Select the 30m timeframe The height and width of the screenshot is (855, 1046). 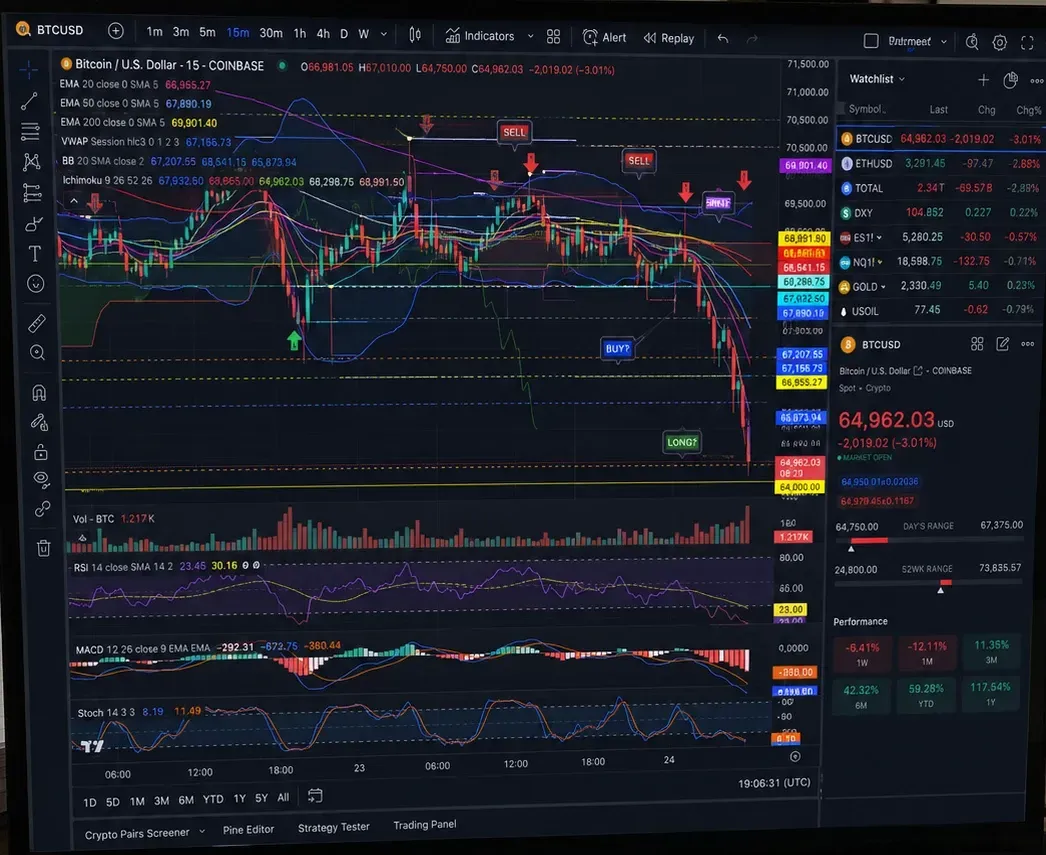click(271, 33)
